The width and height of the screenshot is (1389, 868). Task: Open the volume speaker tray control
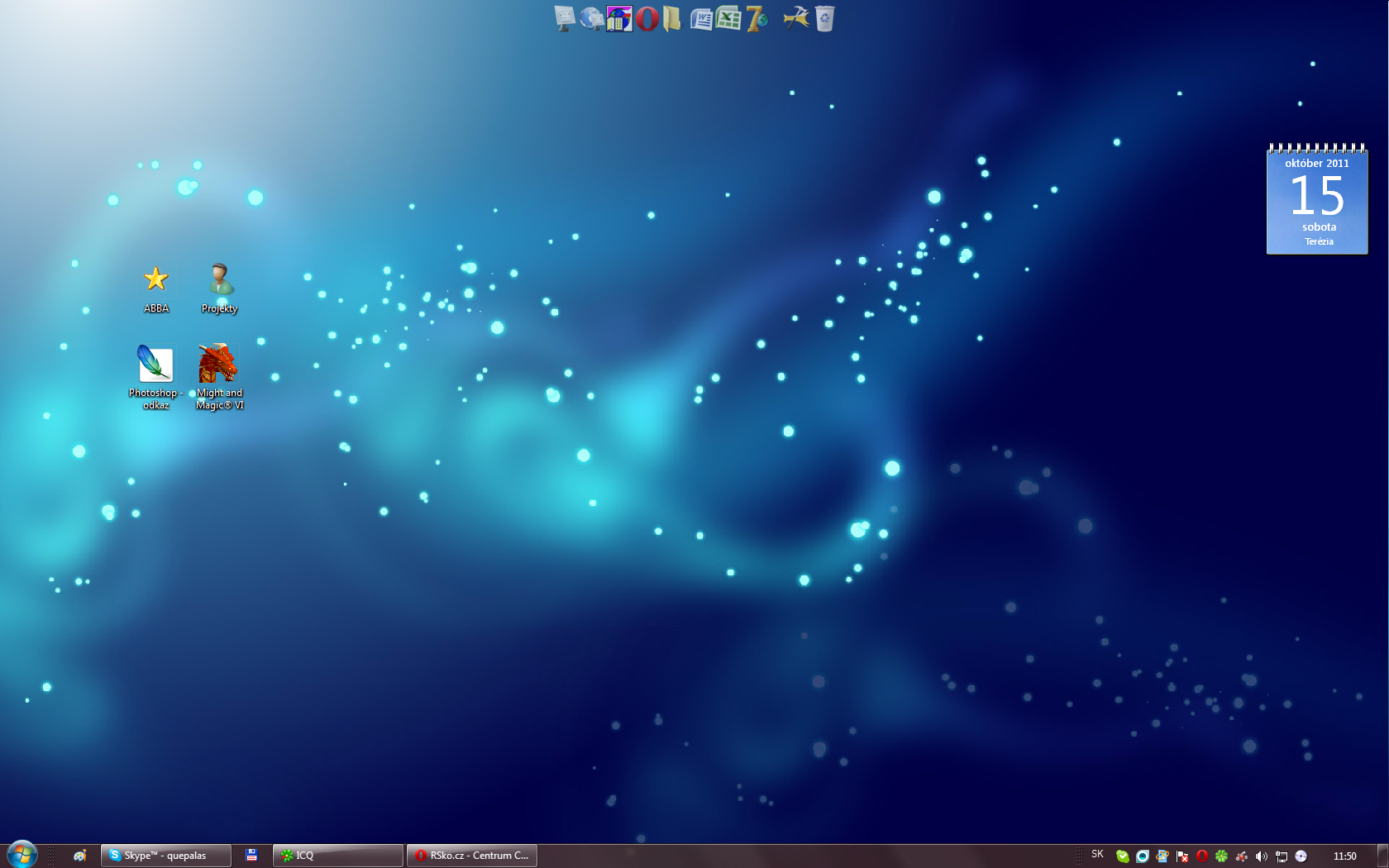1261,856
